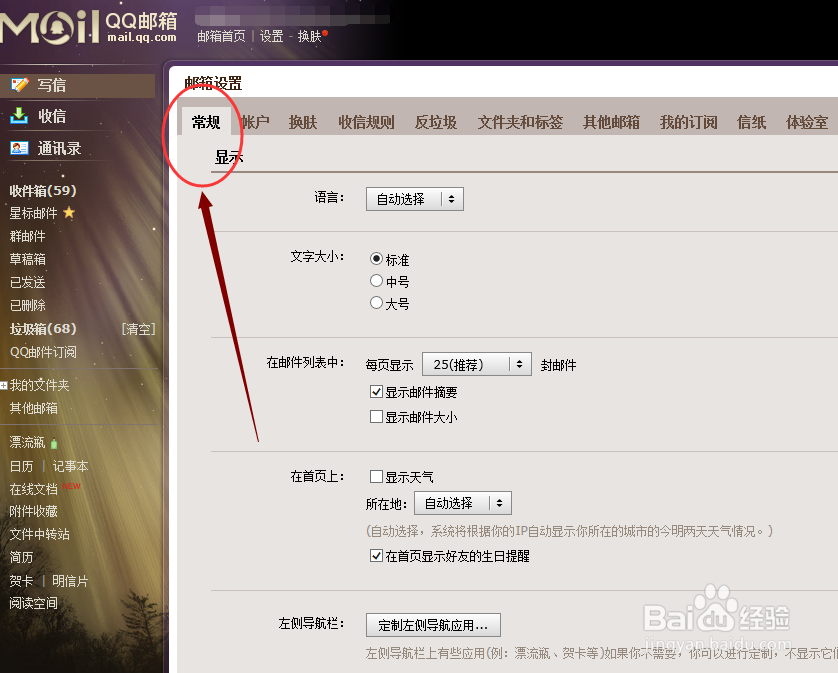The height and width of the screenshot is (673, 838).
Task: Open the 明信片 link
Action: coord(70,581)
